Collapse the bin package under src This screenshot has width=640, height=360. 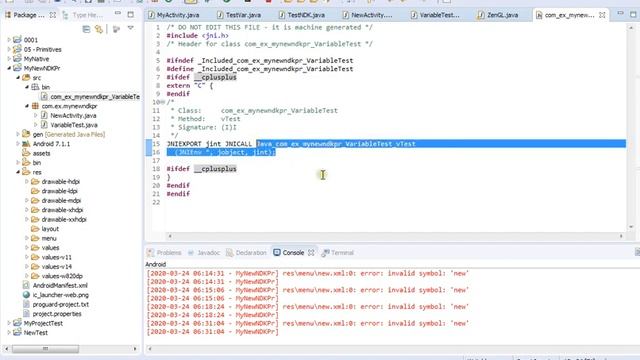(x=27, y=87)
